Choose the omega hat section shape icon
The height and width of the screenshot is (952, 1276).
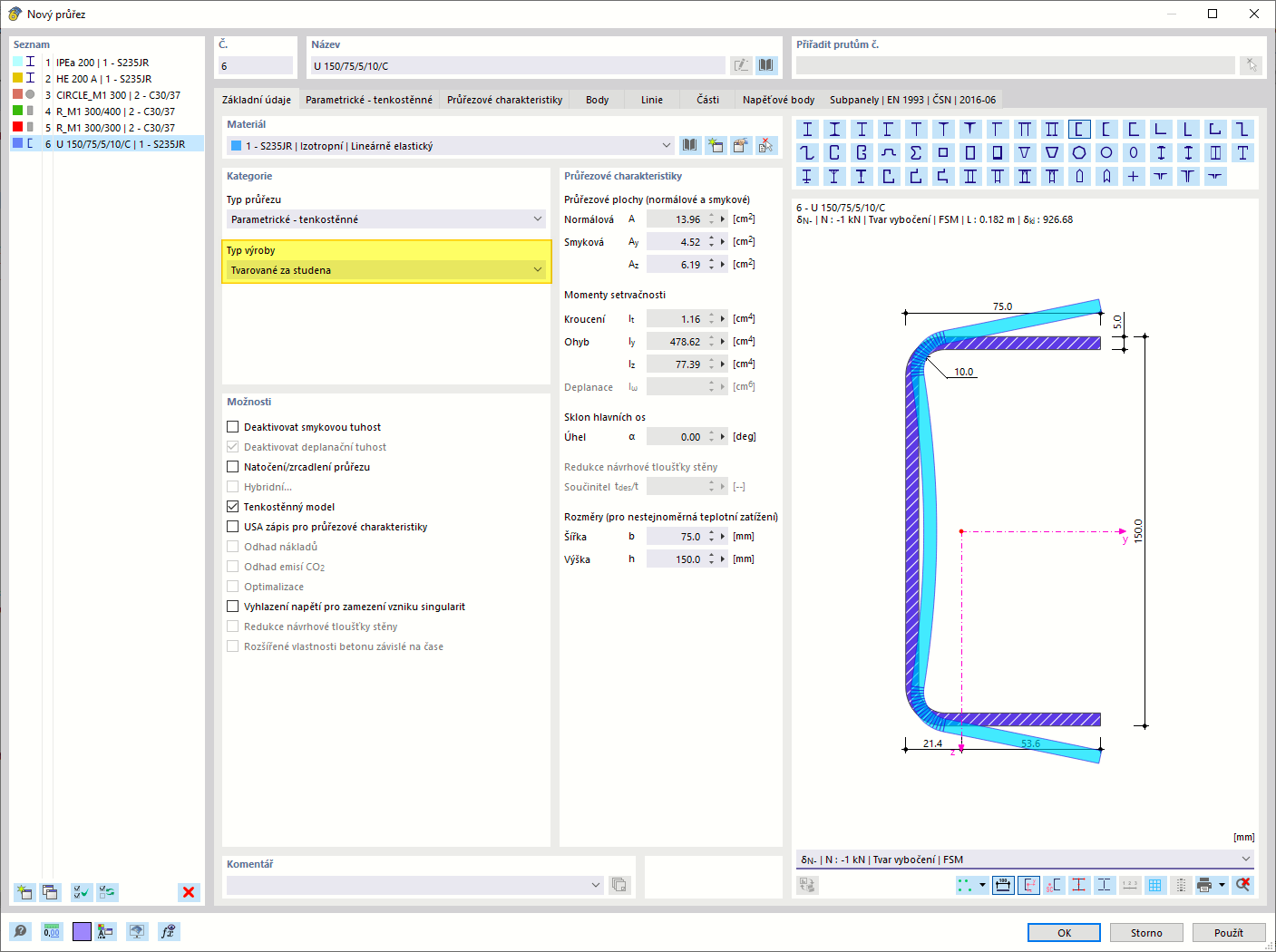889,153
